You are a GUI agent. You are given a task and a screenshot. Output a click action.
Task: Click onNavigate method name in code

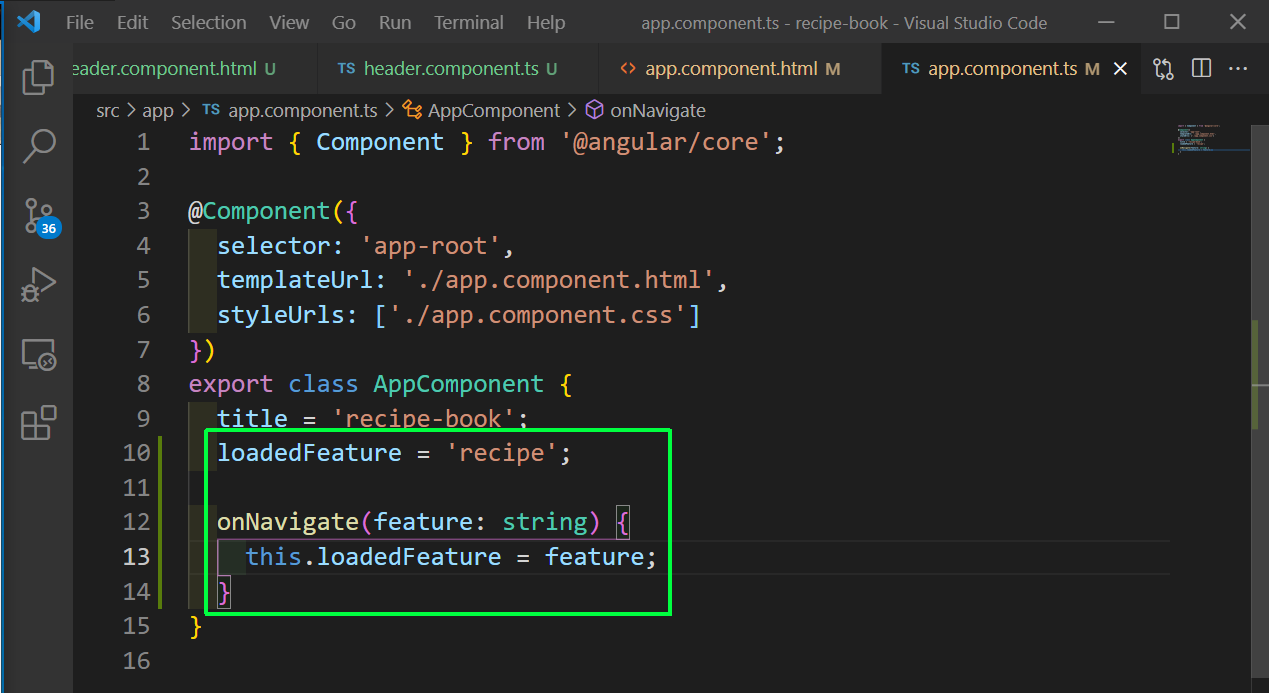point(288,522)
